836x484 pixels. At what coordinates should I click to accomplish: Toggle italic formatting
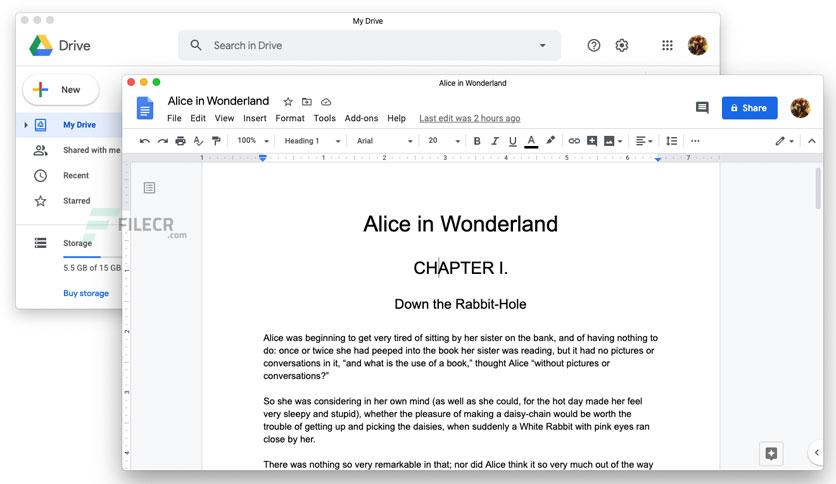(495, 141)
